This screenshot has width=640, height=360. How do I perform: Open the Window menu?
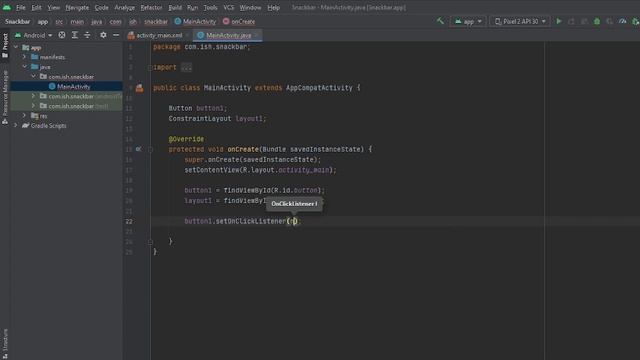250,7
